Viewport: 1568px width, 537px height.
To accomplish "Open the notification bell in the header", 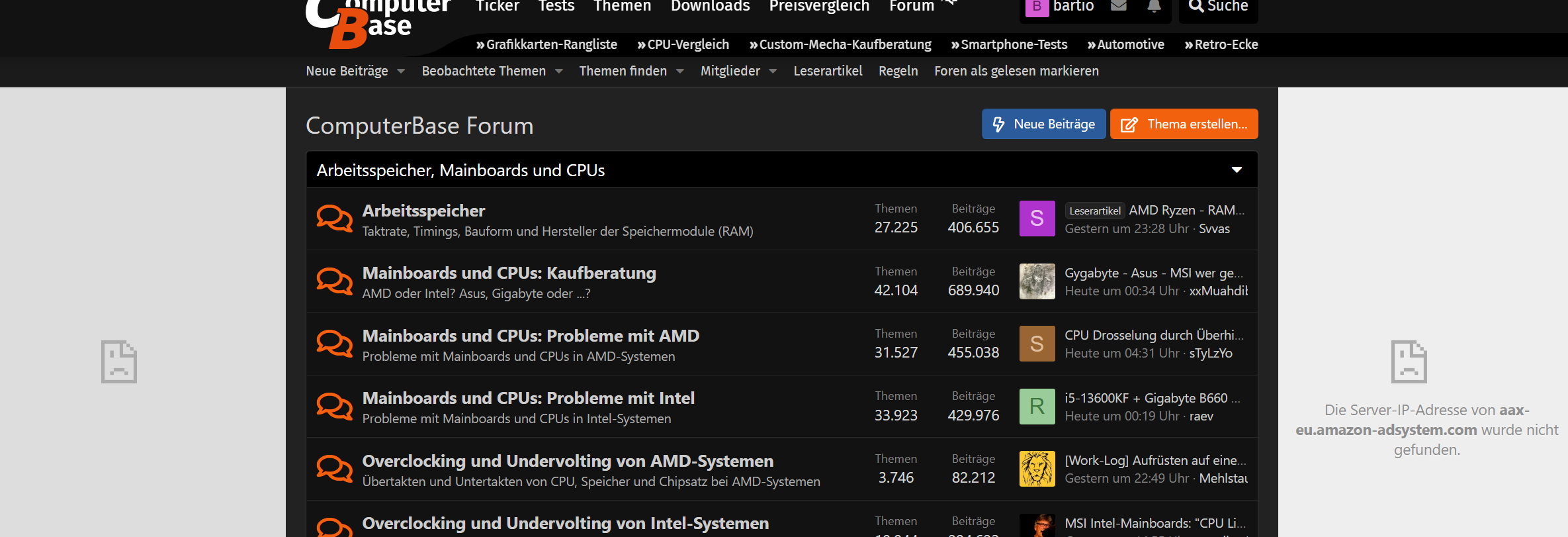I will [x=1154, y=6].
